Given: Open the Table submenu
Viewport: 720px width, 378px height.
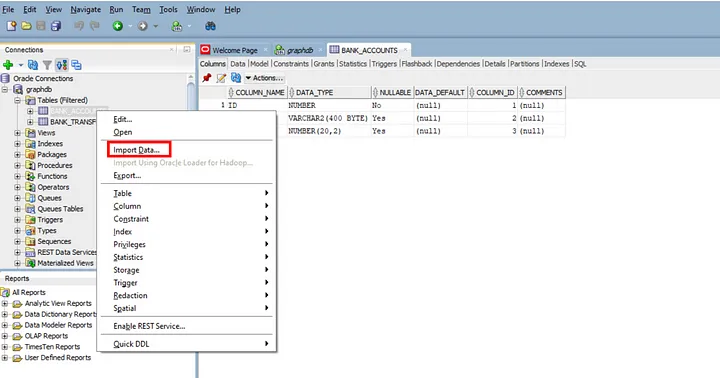Looking at the screenshot, I should pos(187,194).
